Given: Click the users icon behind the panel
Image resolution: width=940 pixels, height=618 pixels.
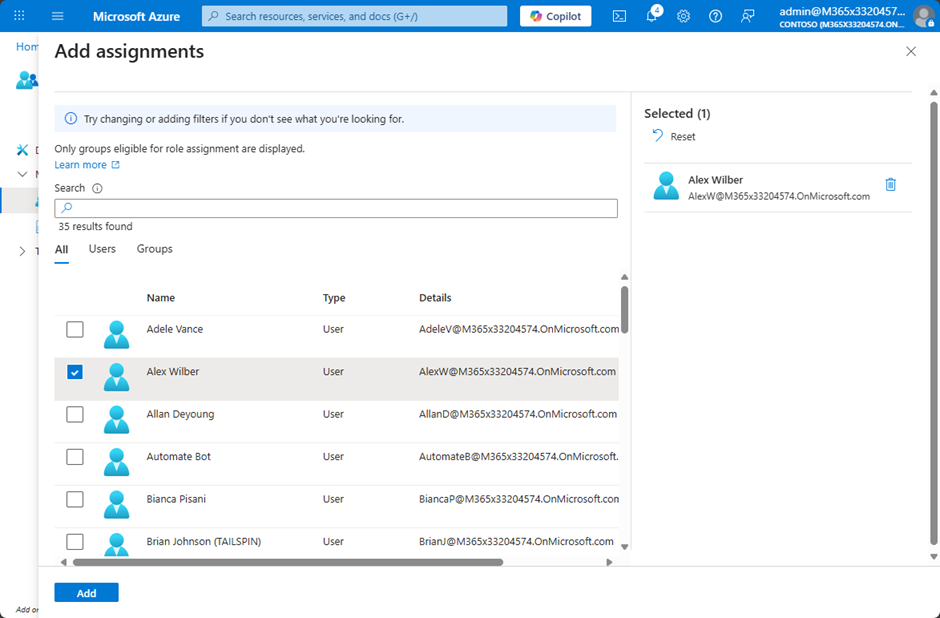Looking at the screenshot, I should click(27, 80).
